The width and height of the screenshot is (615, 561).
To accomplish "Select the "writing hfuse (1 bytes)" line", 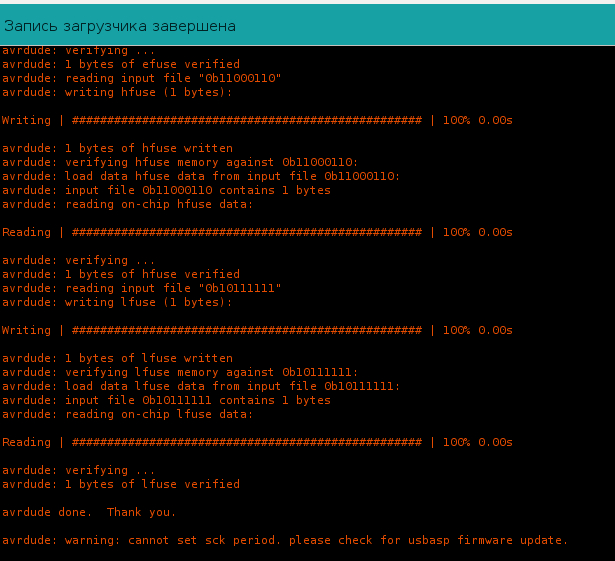I will (117, 92).
